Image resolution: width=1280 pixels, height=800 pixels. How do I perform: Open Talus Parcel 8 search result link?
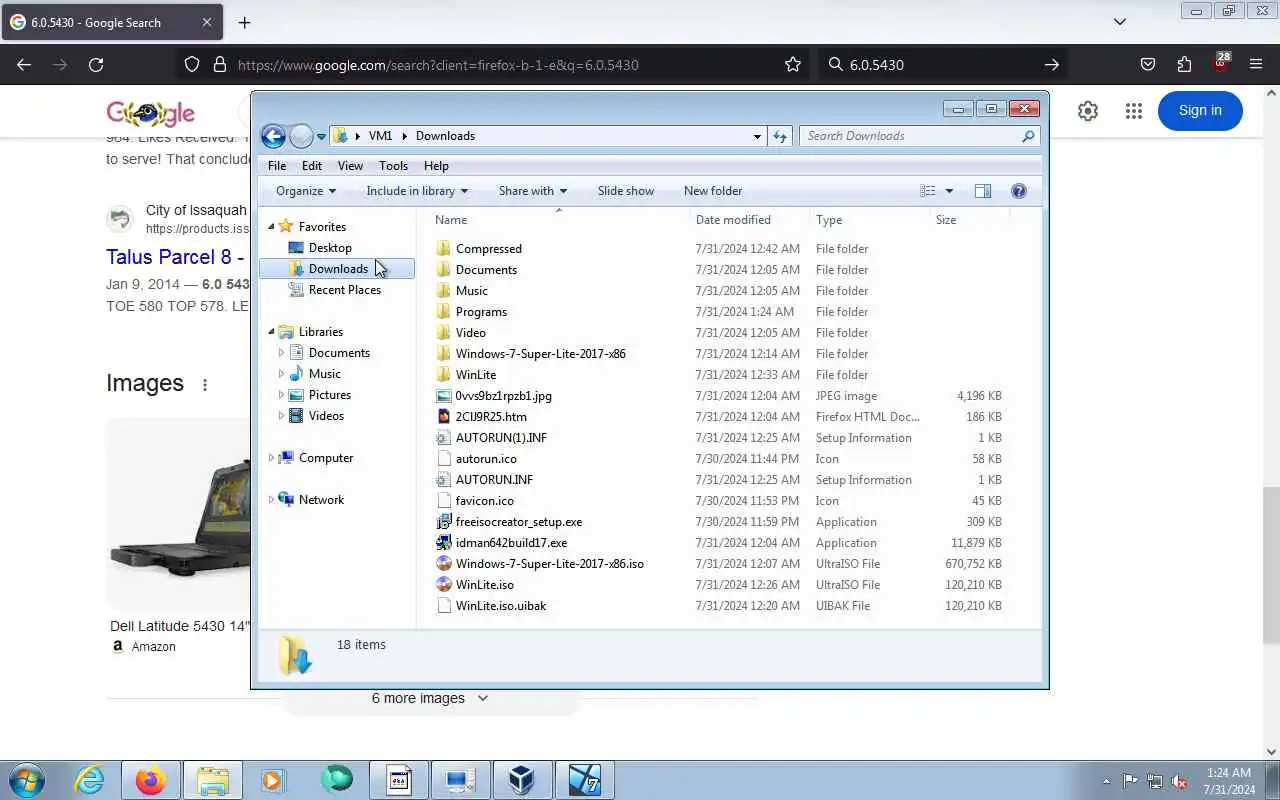pyautogui.click(x=175, y=257)
